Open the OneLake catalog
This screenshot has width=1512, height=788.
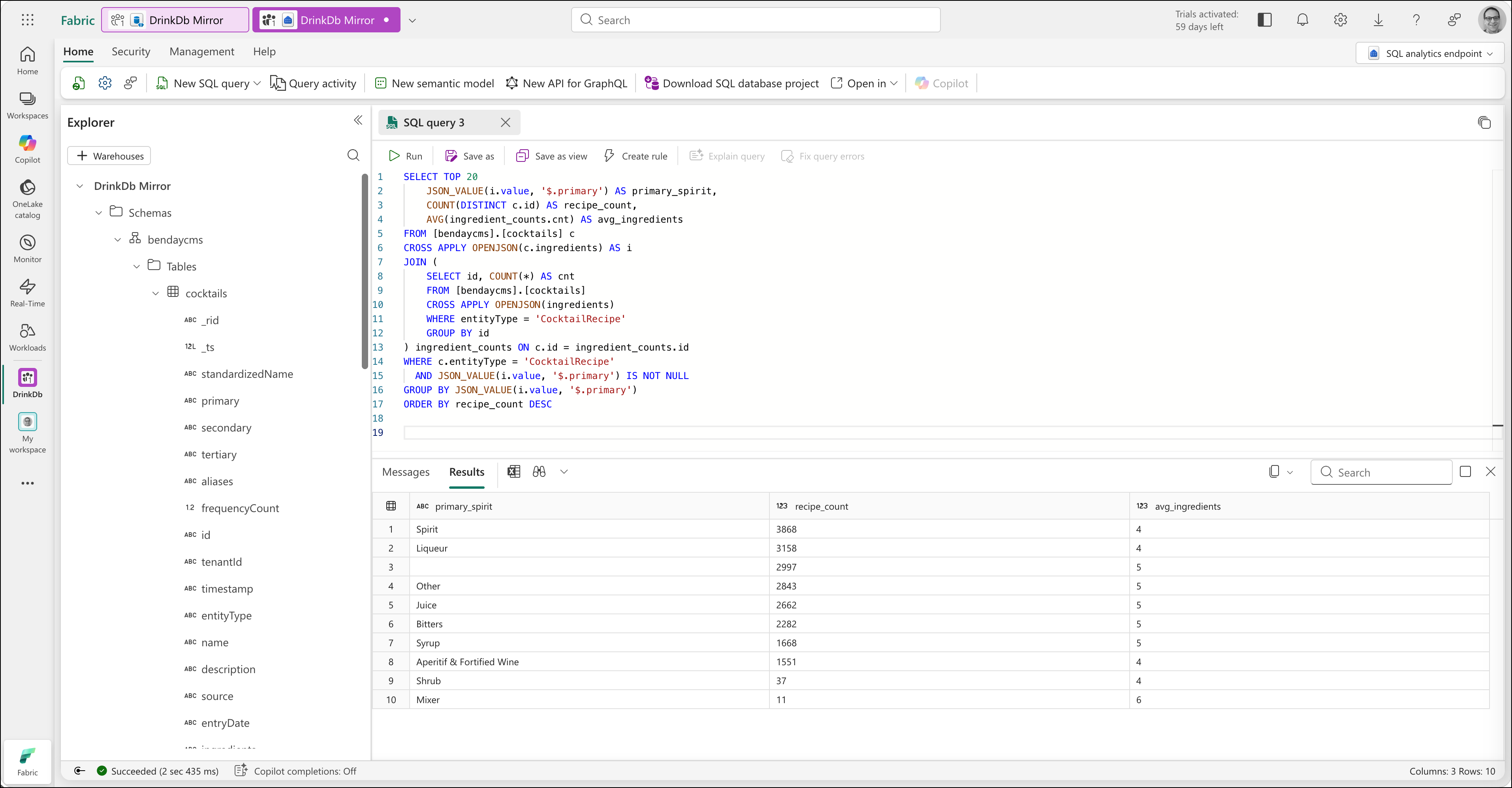click(x=28, y=199)
